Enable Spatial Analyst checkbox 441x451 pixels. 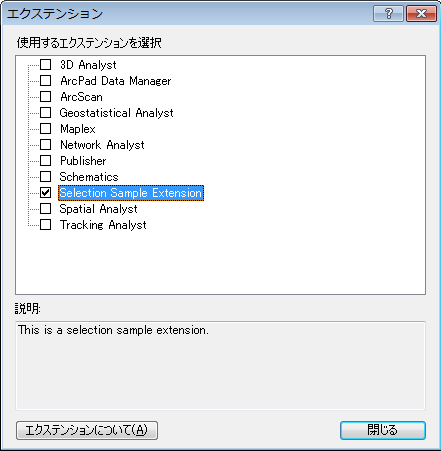click(x=46, y=208)
